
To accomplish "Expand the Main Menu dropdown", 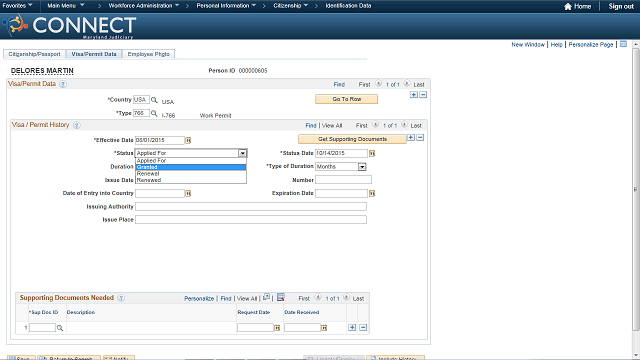I will coord(66,6).
